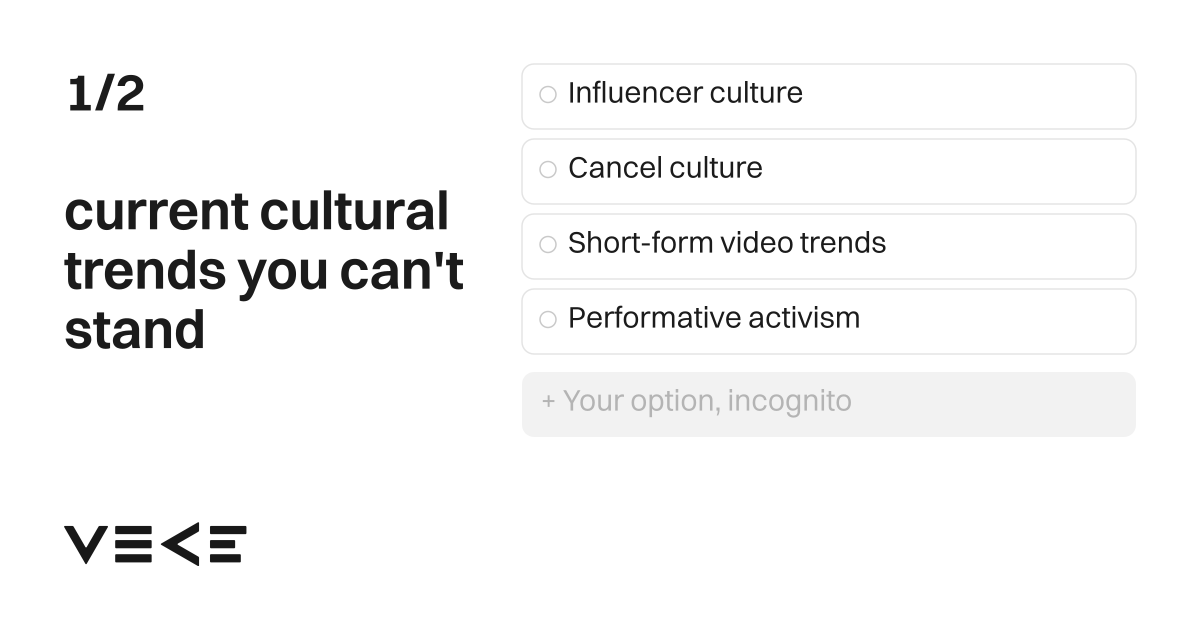Click the "Short-form video trends" label text
This screenshot has height=630, width=1200.
point(727,243)
